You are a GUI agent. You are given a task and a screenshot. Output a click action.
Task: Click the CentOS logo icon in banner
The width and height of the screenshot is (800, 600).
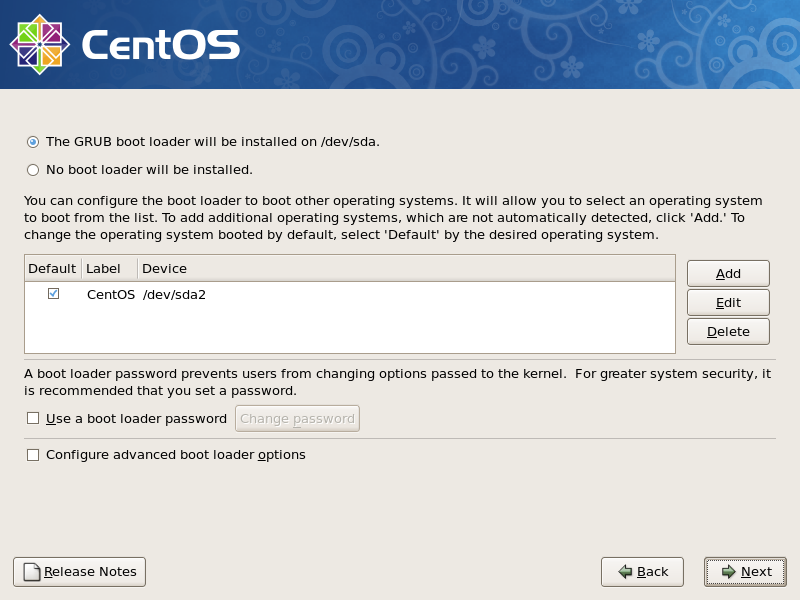[40, 45]
